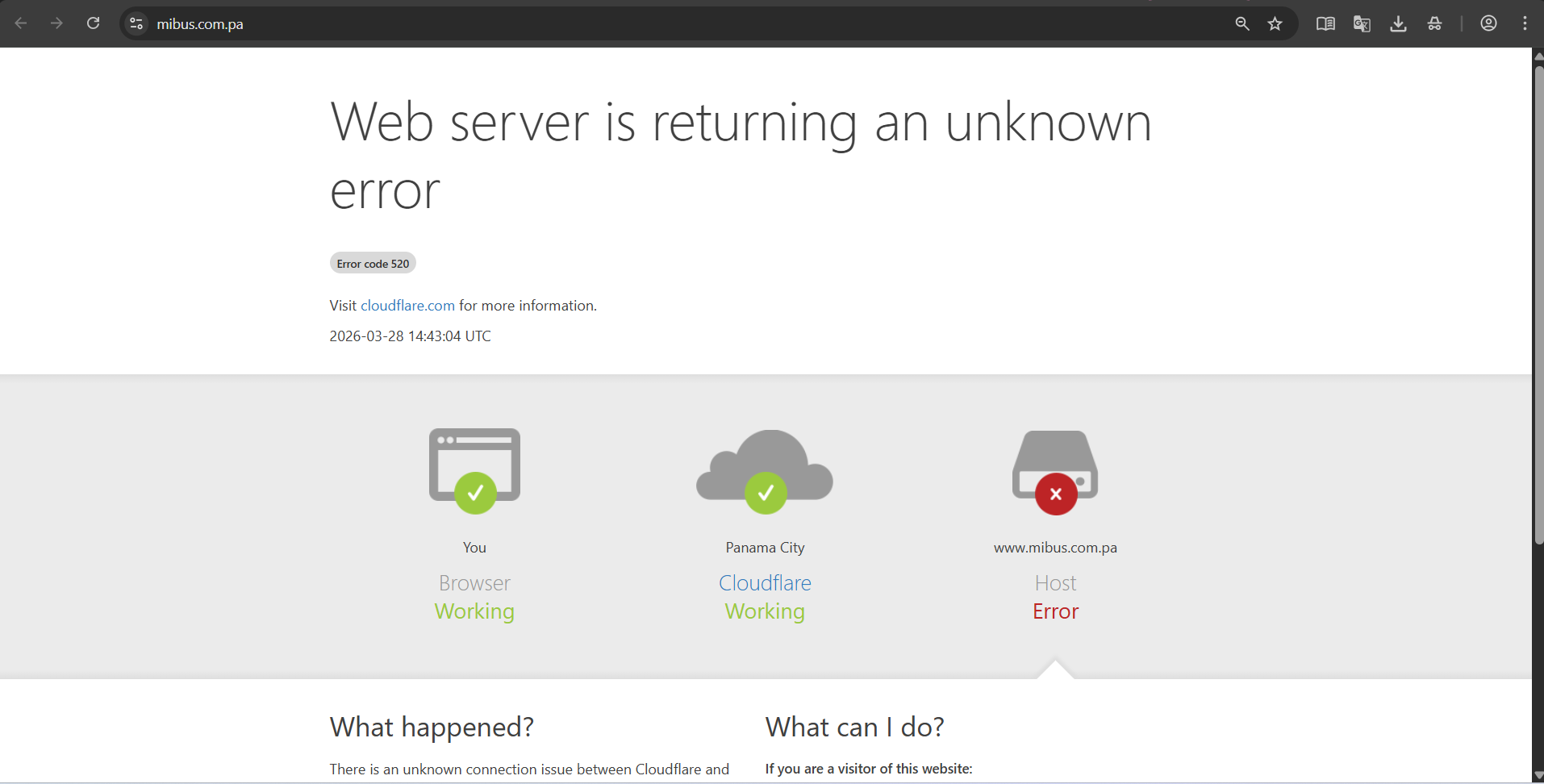
Task: Open Chrome's three-dot menu
Action: coord(1525,23)
